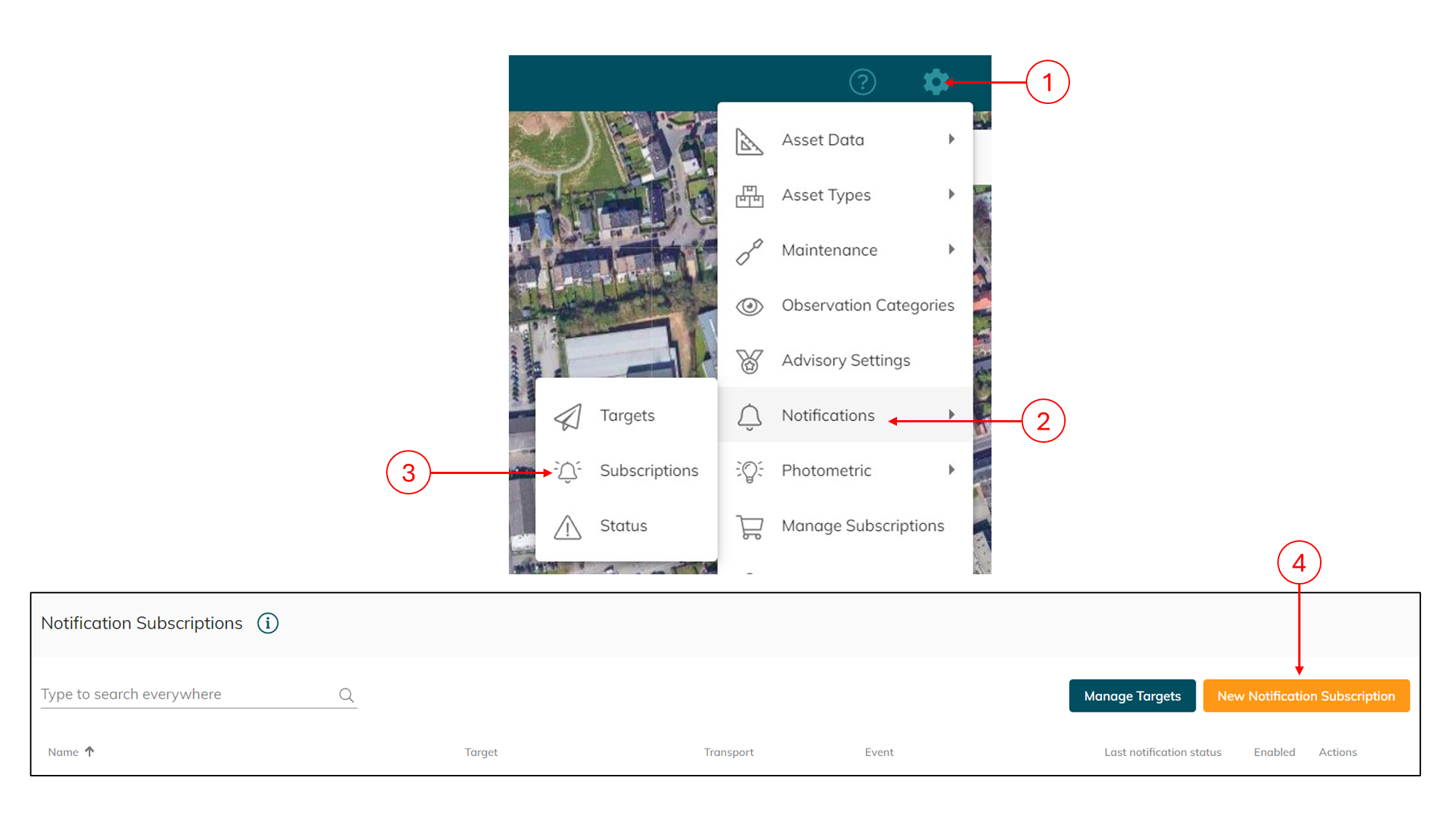
Task: Click the Manage Targets button
Action: (1132, 696)
